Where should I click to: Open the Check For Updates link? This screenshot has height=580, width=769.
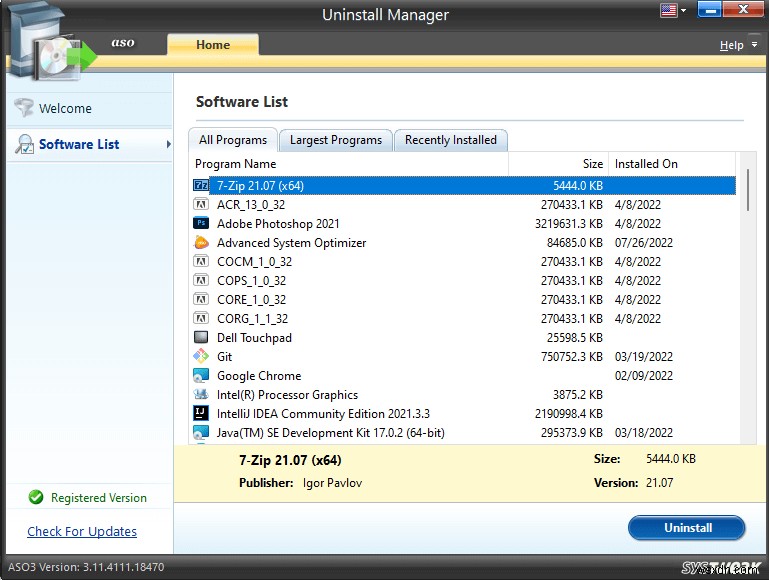click(82, 531)
